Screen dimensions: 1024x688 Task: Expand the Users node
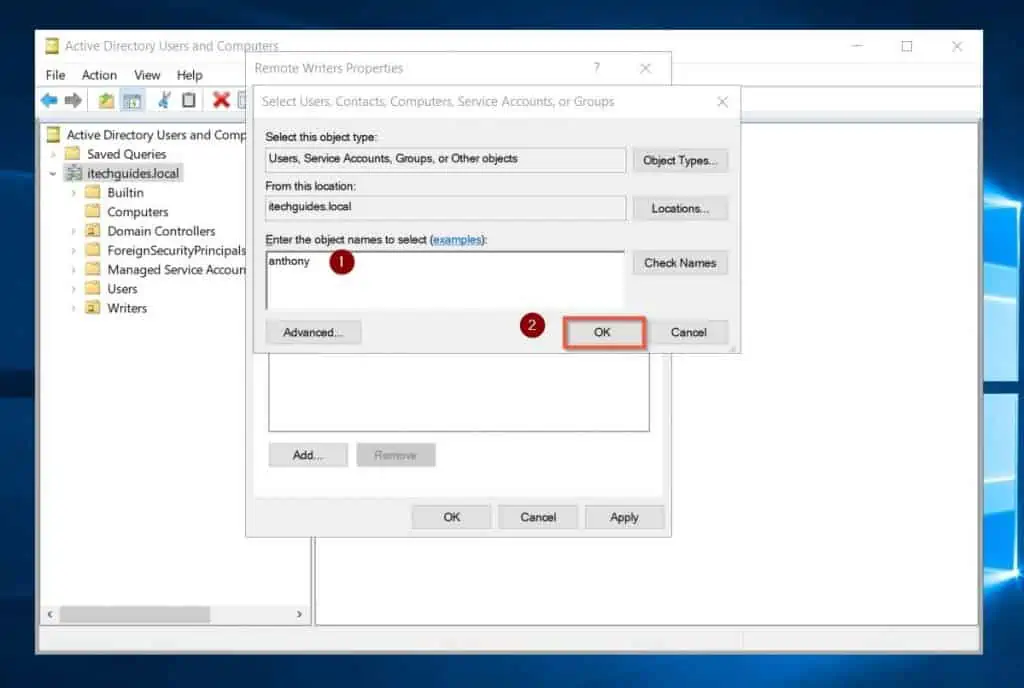(74, 289)
